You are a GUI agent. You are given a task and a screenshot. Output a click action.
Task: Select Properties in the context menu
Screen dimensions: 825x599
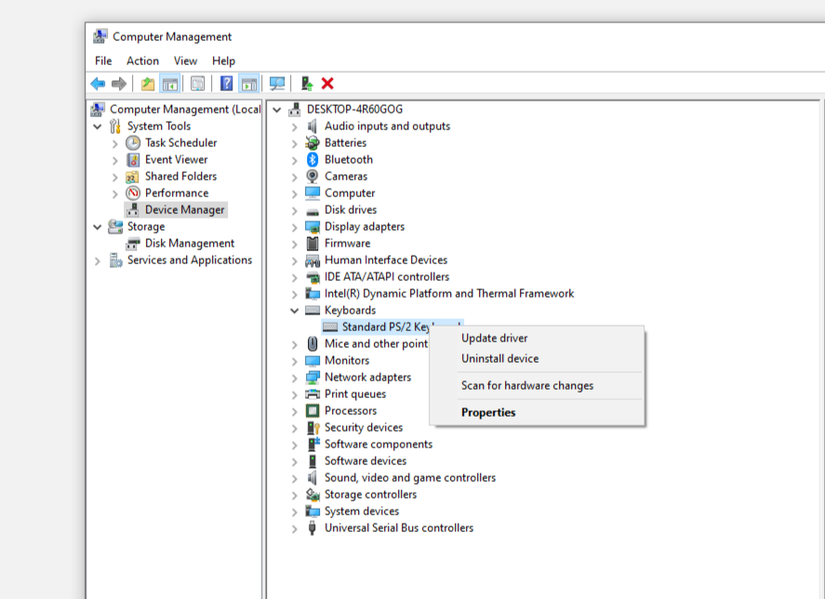pyautogui.click(x=488, y=412)
